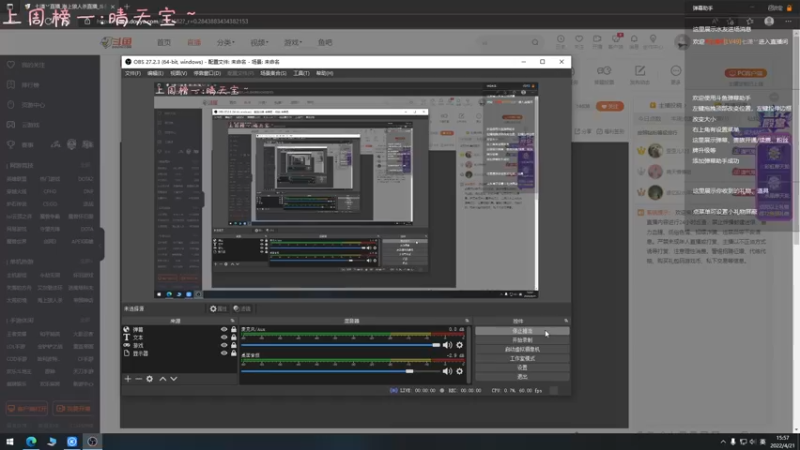Toggle visibility of the 游戏 source

(x=224, y=345)
